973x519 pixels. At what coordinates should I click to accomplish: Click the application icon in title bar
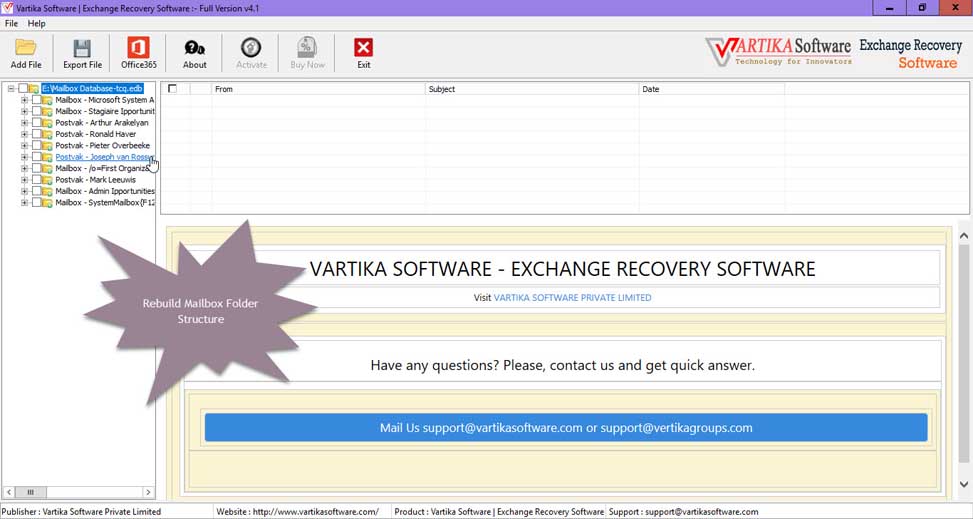tap(7, 8)
